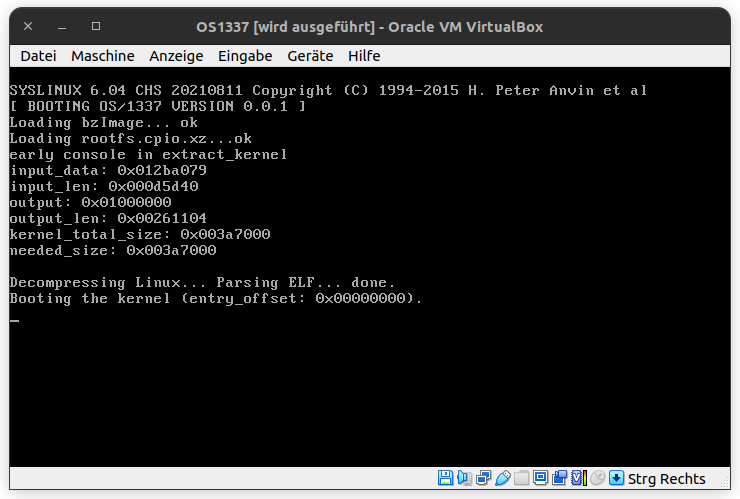
Task: Click the greyed shared folders status icon
Action: click(521, 478)
